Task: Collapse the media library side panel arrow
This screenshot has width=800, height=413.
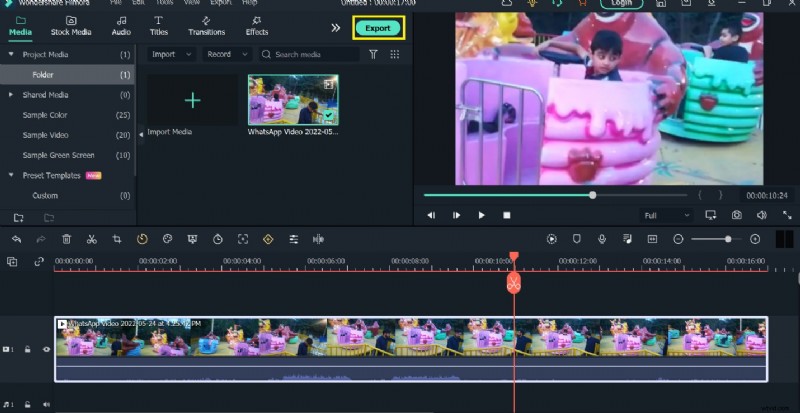Action: tap(141, 135)
